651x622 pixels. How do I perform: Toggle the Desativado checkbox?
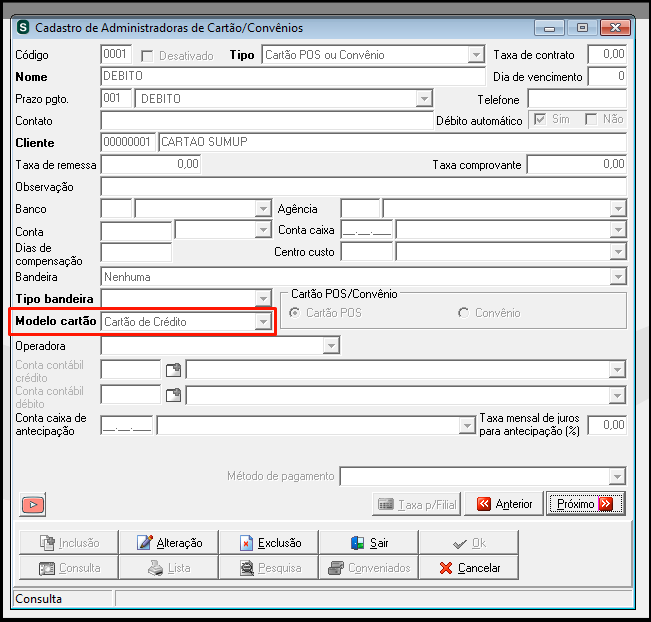pyautogui.click(x=147, y=56)
